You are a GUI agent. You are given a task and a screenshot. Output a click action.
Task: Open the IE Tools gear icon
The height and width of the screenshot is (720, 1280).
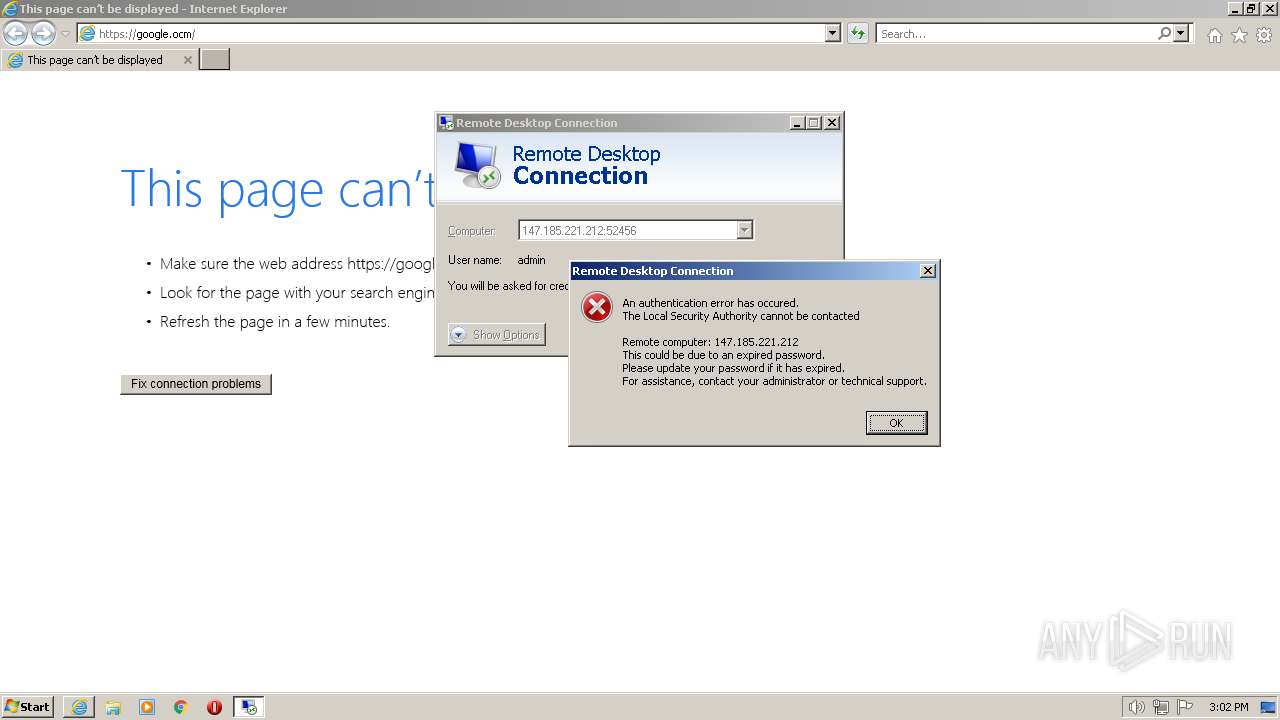point(1264,35)
